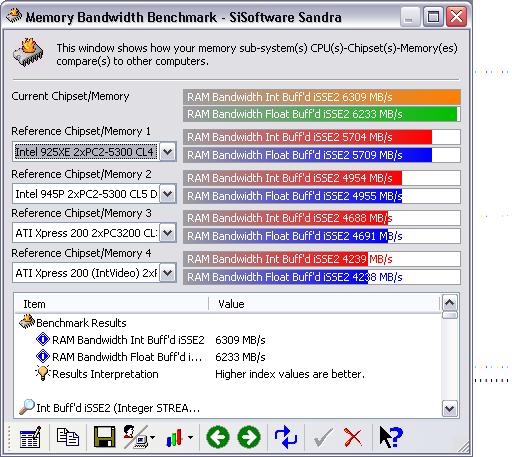Click the window resize grip corner
Viewport: 512px width, 457px height.
[463, 447]
